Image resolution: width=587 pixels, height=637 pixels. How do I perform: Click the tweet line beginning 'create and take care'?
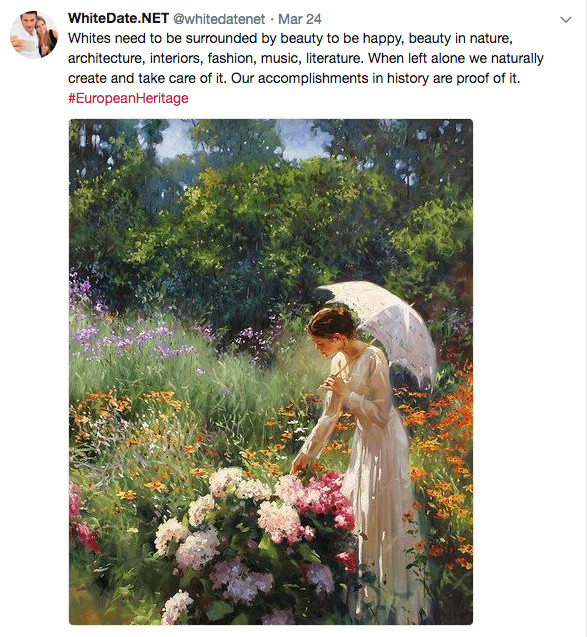click(x=294, y=78)
